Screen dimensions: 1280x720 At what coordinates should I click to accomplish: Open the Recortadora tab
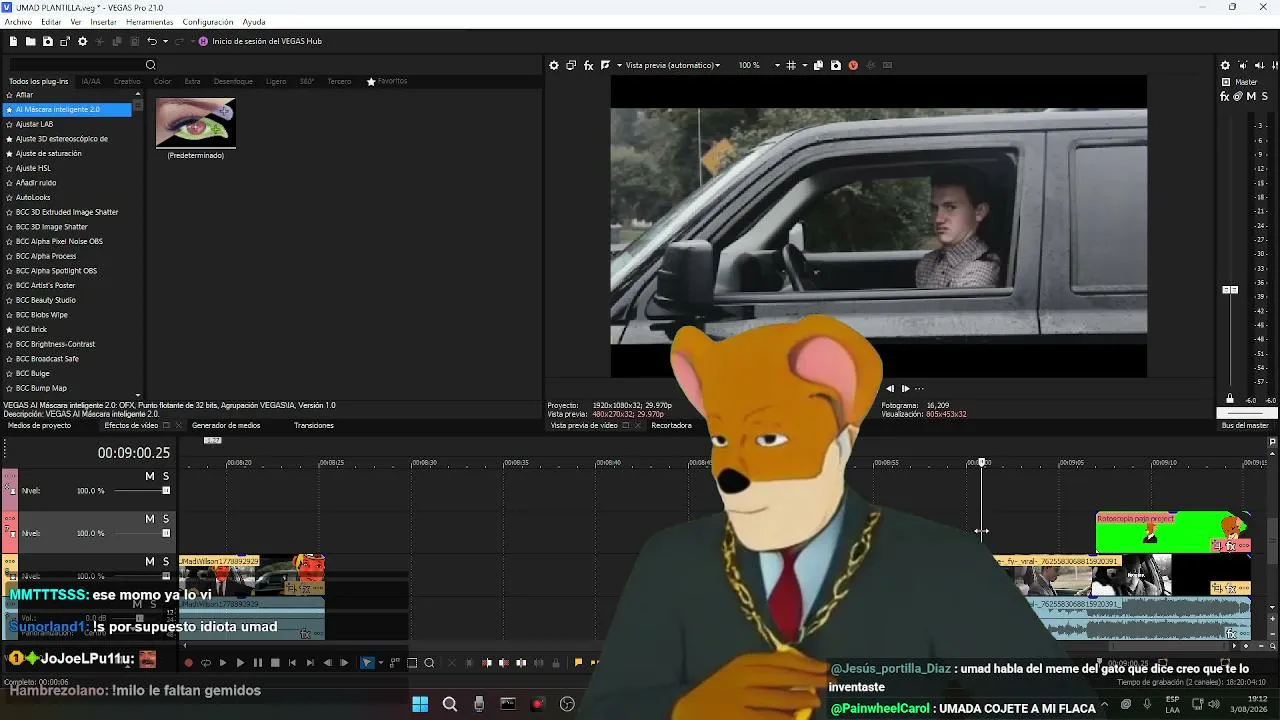671,425
